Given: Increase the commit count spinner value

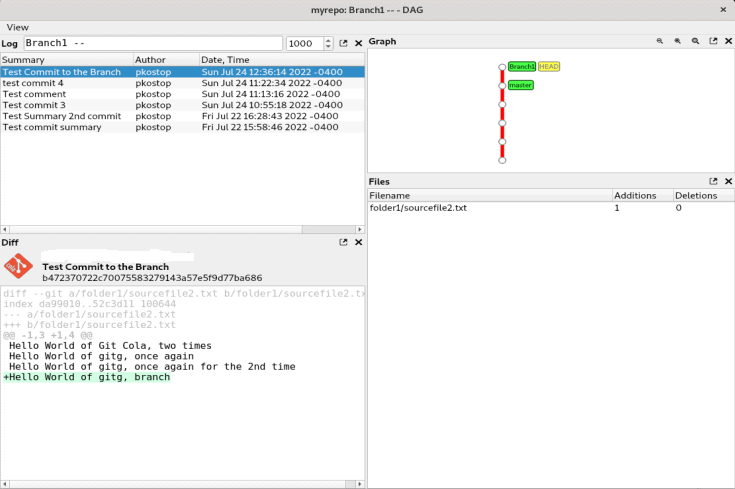Looking at the screenshot, I should (x=328, y=40).
